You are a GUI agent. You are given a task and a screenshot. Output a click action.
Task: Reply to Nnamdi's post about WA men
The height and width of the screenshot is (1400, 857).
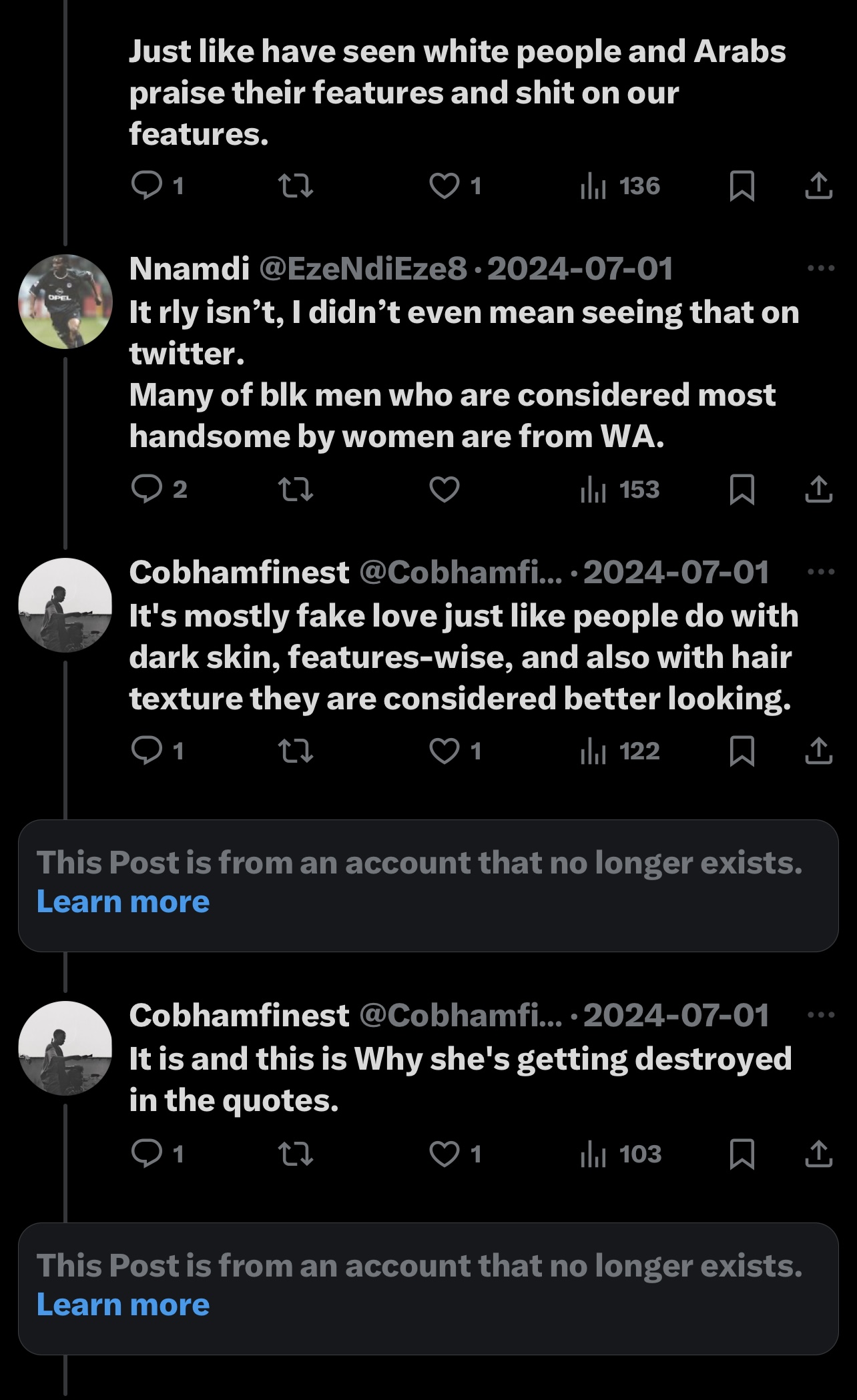pyautogui.click(x=144, y=490)
